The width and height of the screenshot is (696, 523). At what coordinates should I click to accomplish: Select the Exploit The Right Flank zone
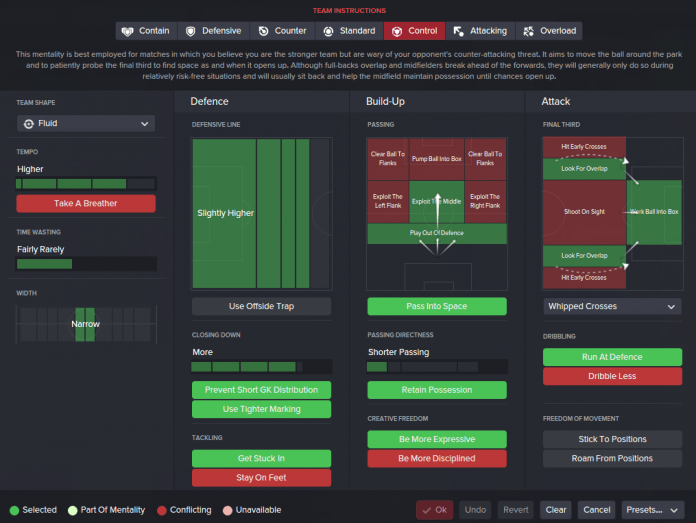(x=485, y=201)
